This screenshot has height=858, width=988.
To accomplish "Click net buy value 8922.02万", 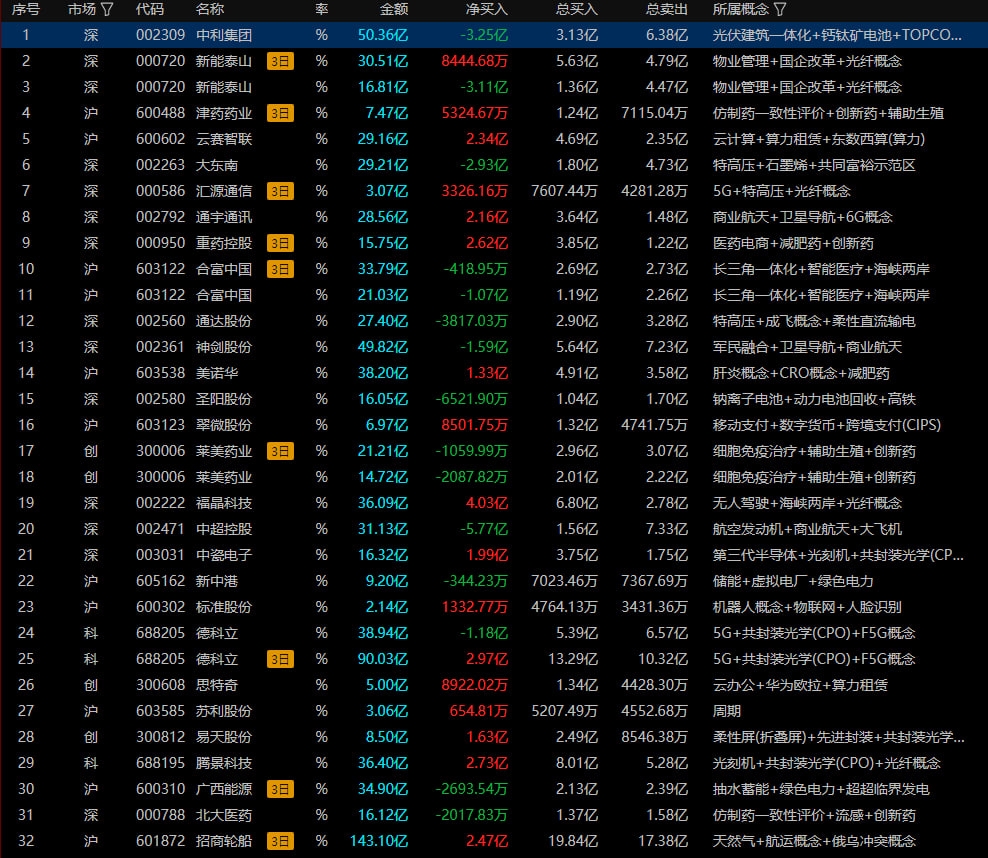I will 474,685.
